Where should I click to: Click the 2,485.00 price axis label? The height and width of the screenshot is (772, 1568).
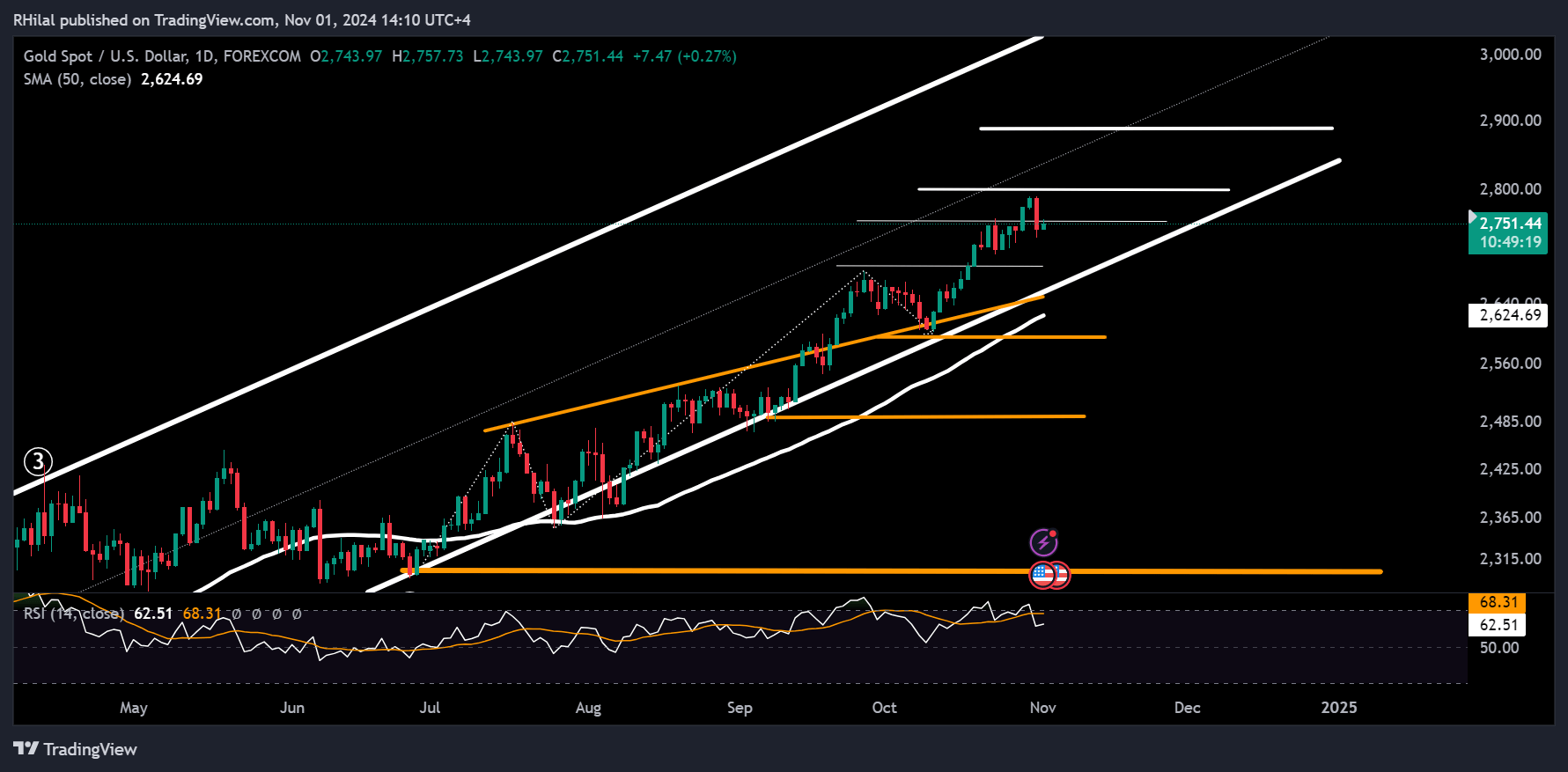click(x=1511, y=422)
